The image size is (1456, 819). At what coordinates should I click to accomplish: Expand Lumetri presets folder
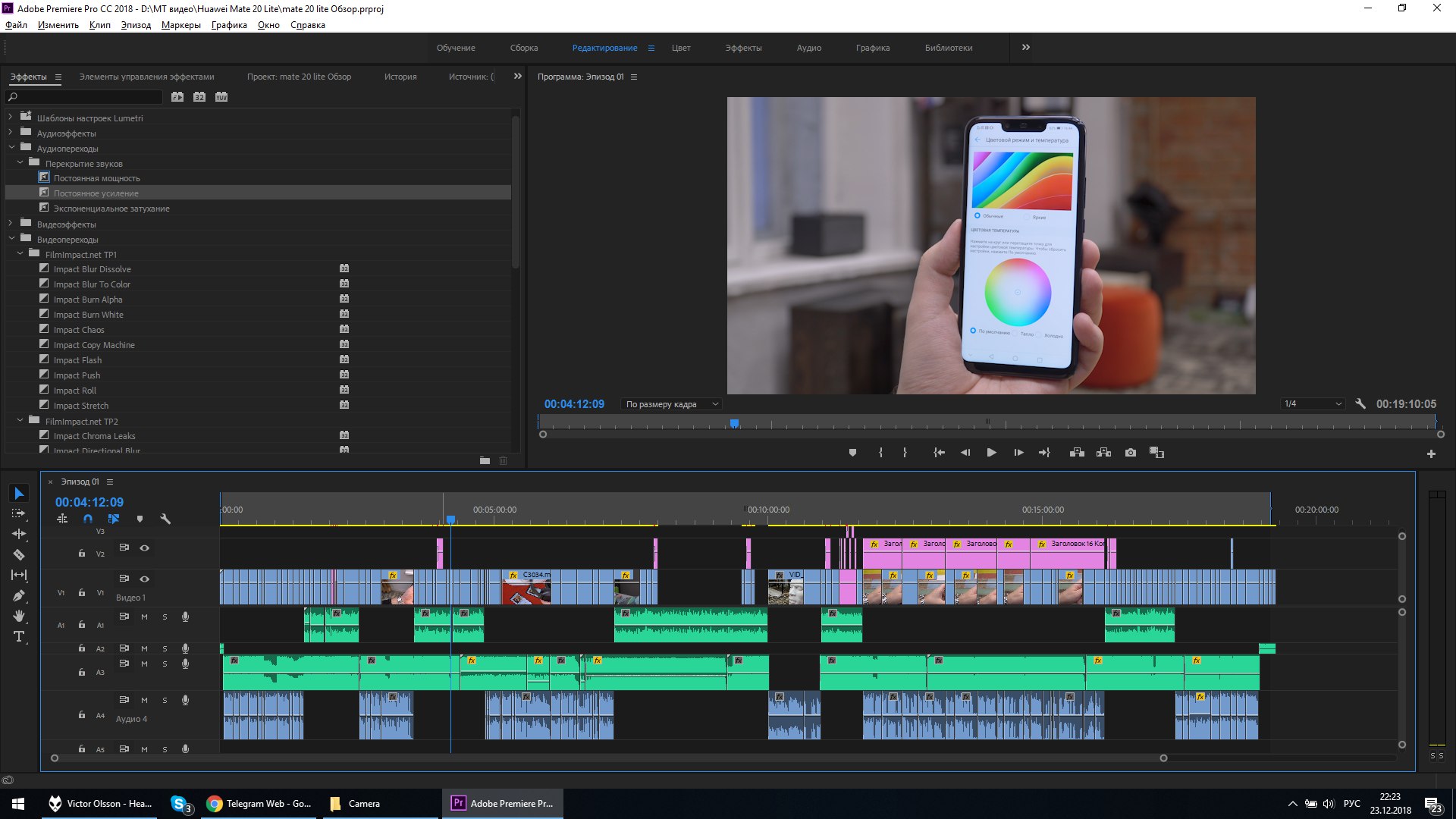pos(11,118)
